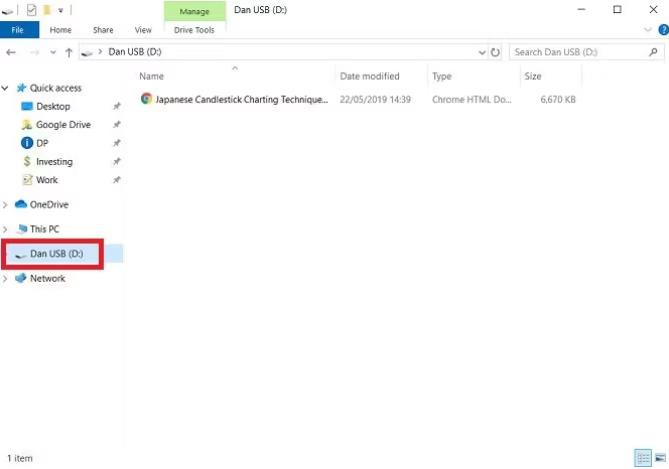Click the Back navigation arrow
Screen dimensions: 669x469
(x=11, y=52)
